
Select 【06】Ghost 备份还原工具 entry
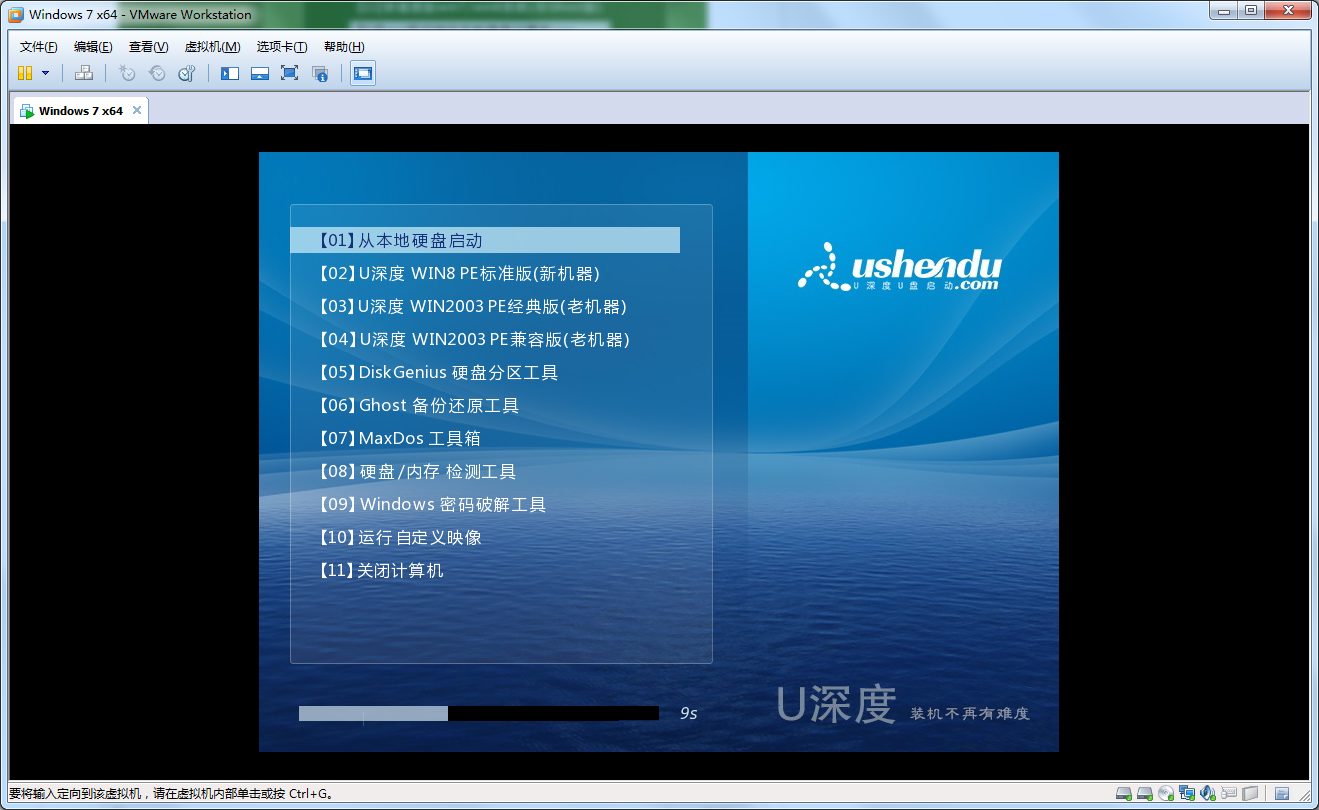click(x=418, y=405)
